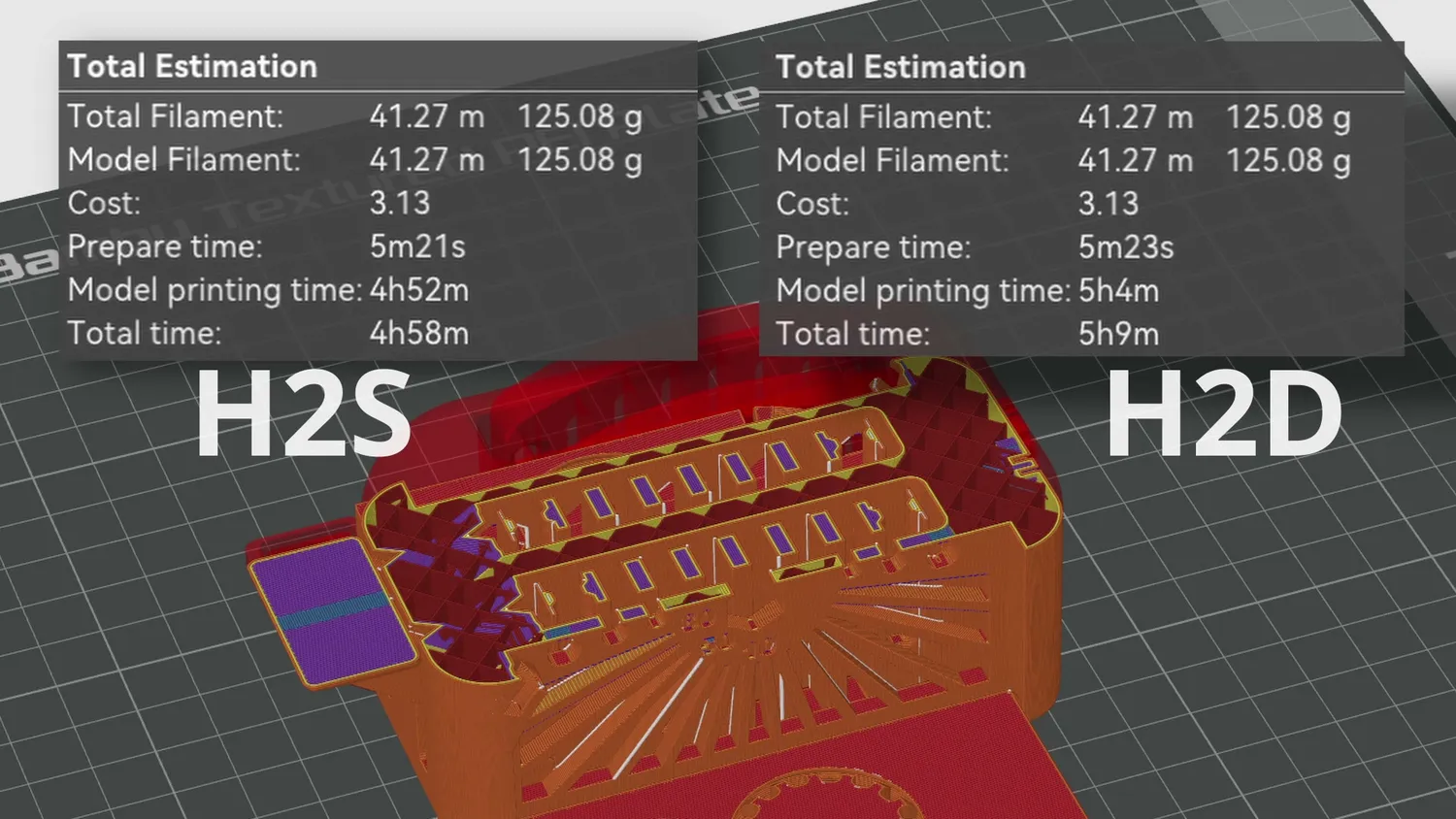Select Total time value 5h9m
The height and width of the screenshot is (819, 1456).
1118,334
